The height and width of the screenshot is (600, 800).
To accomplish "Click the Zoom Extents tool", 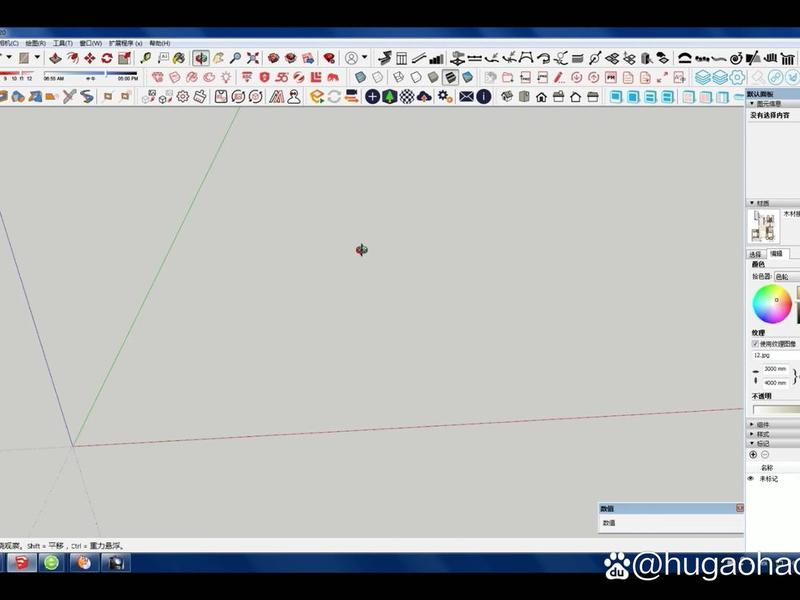I will 253,58.
